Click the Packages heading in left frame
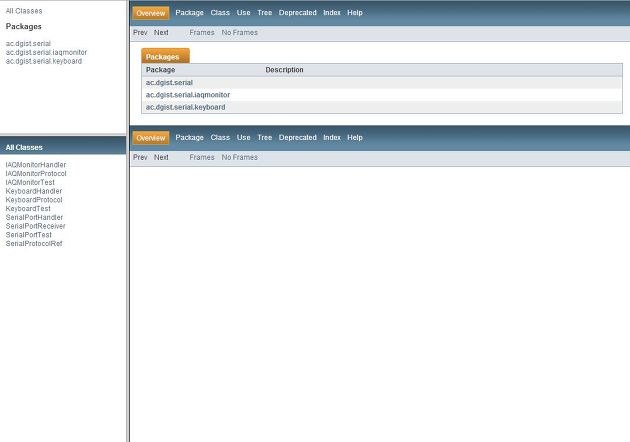Screen dimensions: 630x442 (24, 27)
